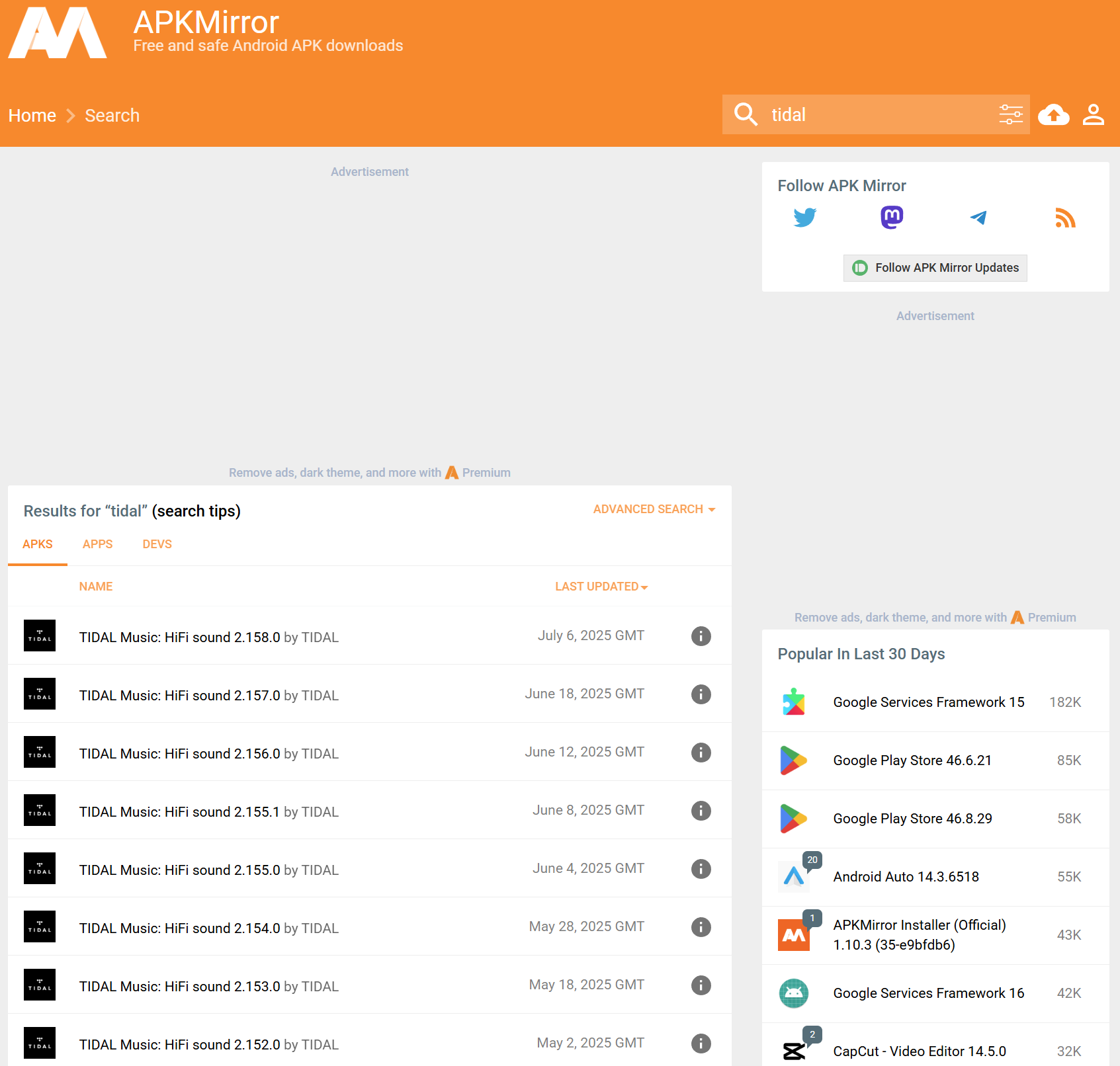This screenshot has width=1120, height=1066.
Task: Open Google Services Framework 15 link
Action: 929,702
